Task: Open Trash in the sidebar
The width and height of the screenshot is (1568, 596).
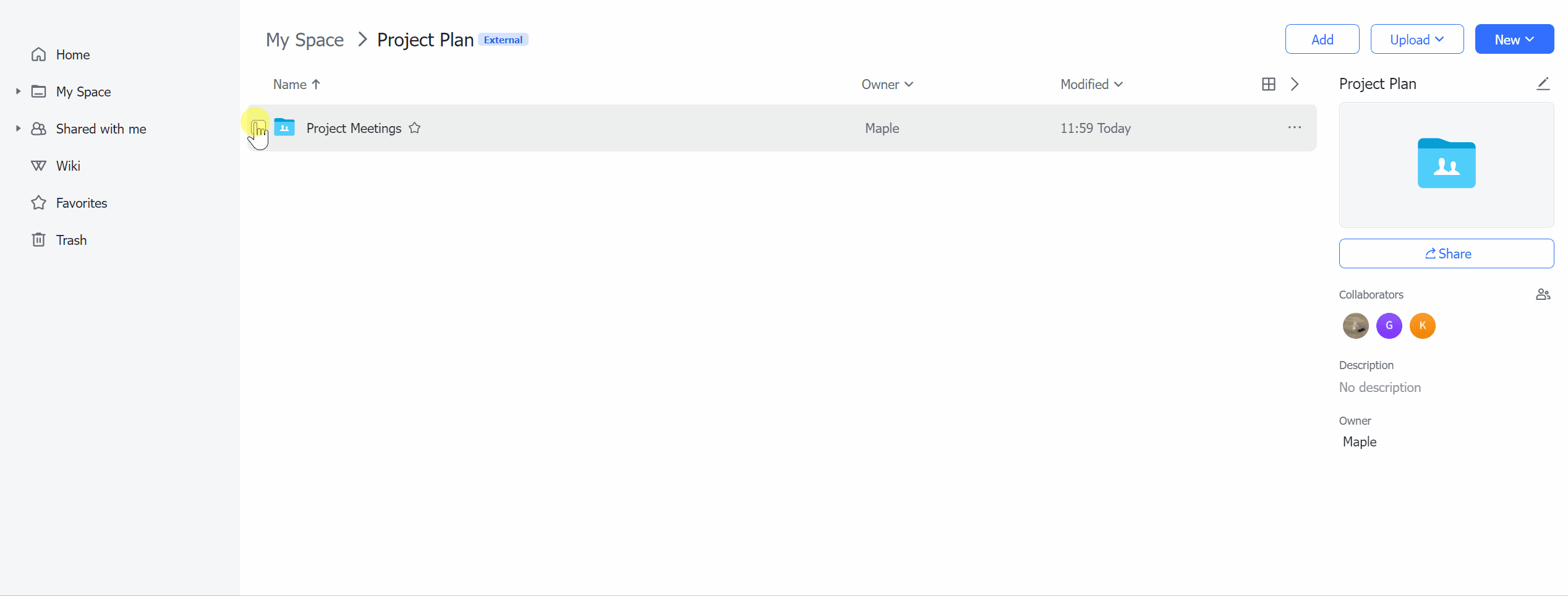Action: 71,240
